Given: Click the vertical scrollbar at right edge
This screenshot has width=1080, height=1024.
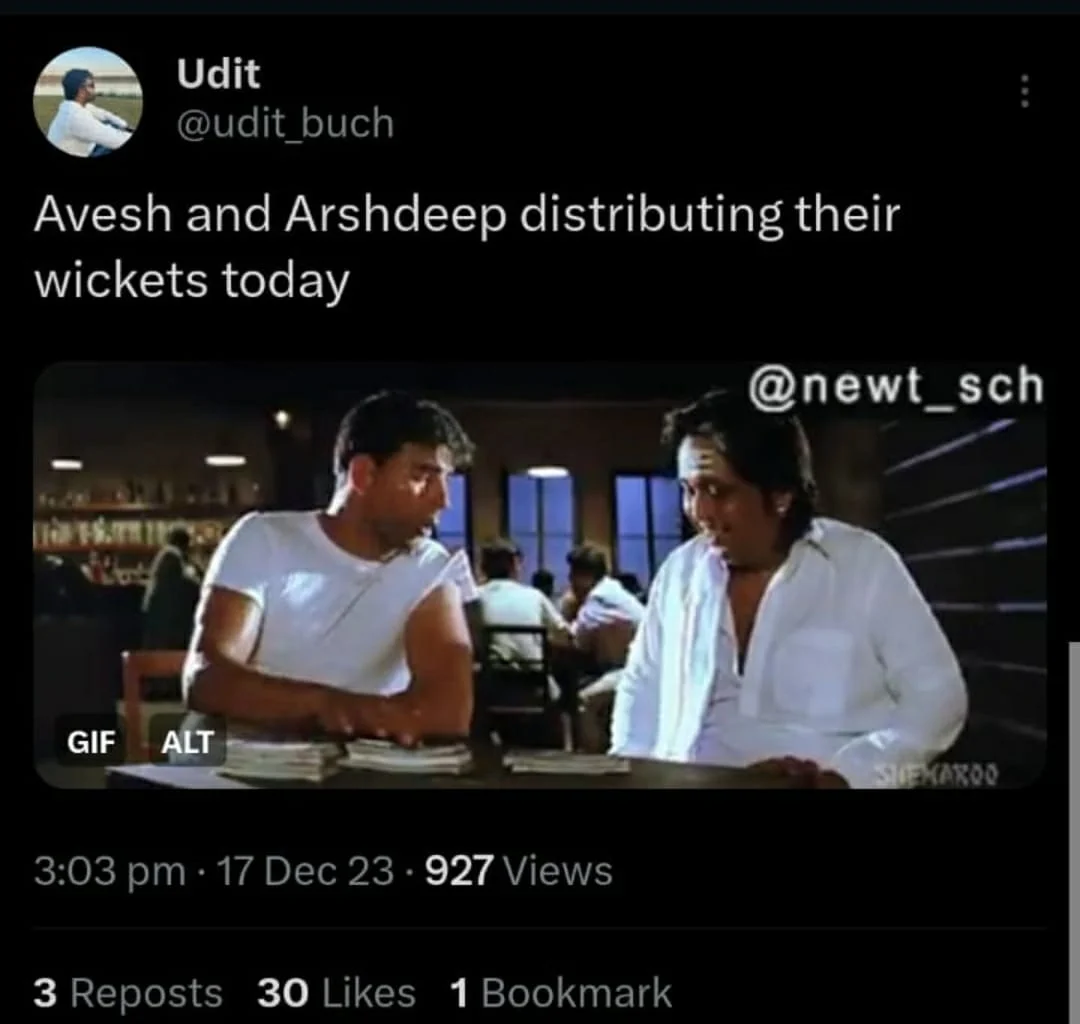Looking at the screenshot, I should pyautogui.click(x=1074, y=832).
